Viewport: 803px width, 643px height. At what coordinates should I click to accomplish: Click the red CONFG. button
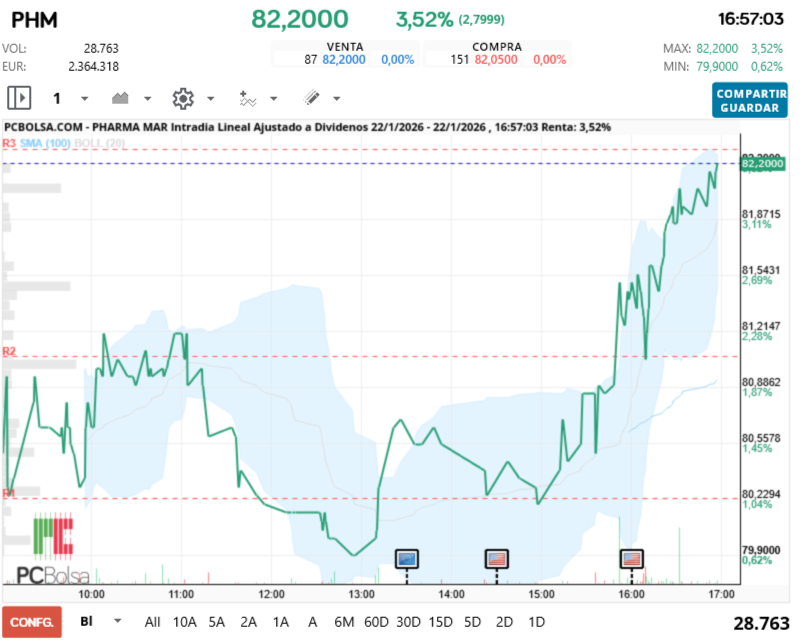[x=33, y=622]
